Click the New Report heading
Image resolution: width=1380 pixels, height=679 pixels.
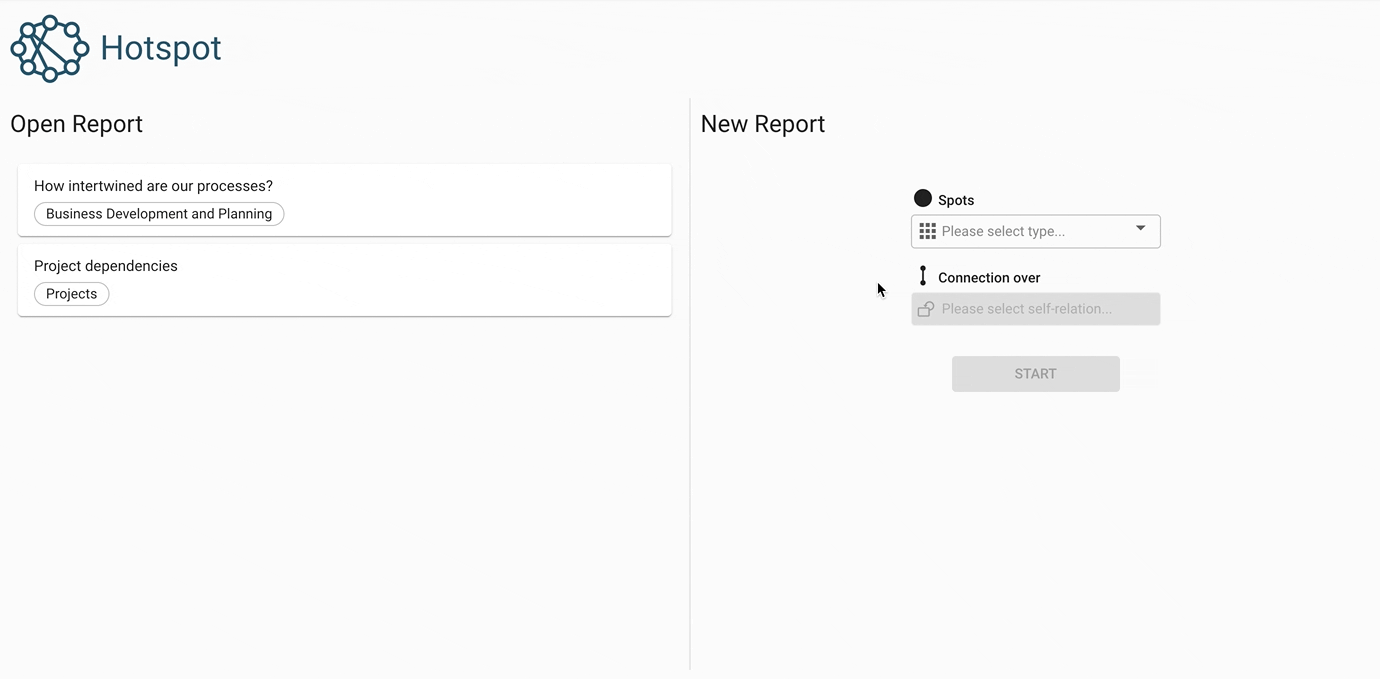[763, 124]
